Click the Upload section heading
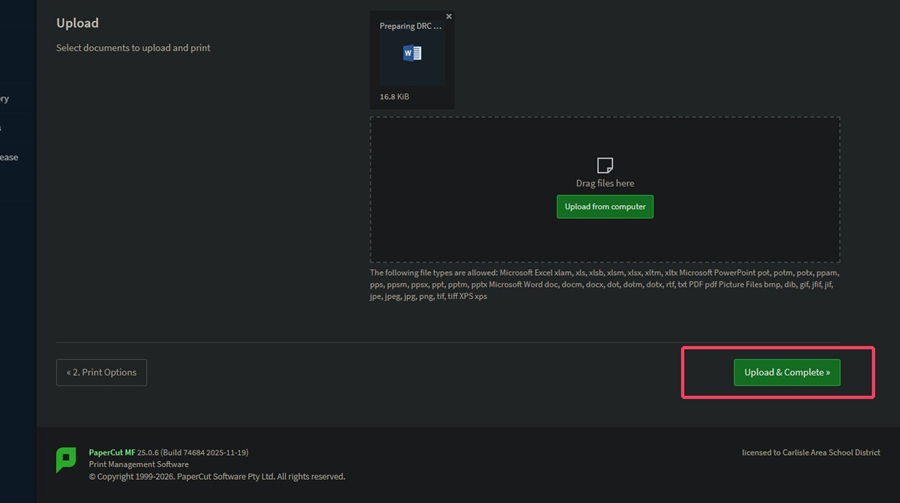900x503 pixels. (77, 23)
